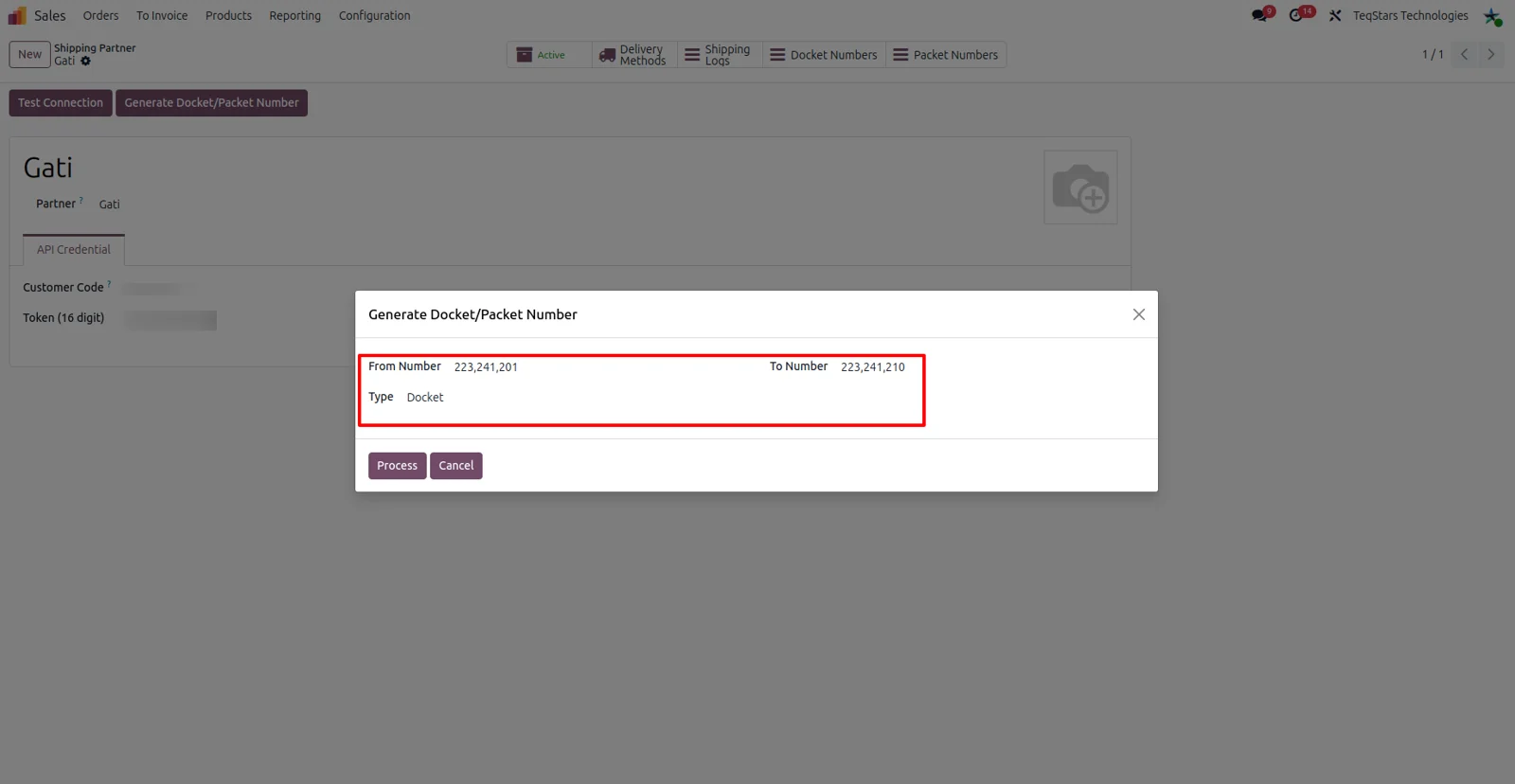Viewport: 1515px width, 784px height.
Task: Click the Process button
Action: pos(397,466)
